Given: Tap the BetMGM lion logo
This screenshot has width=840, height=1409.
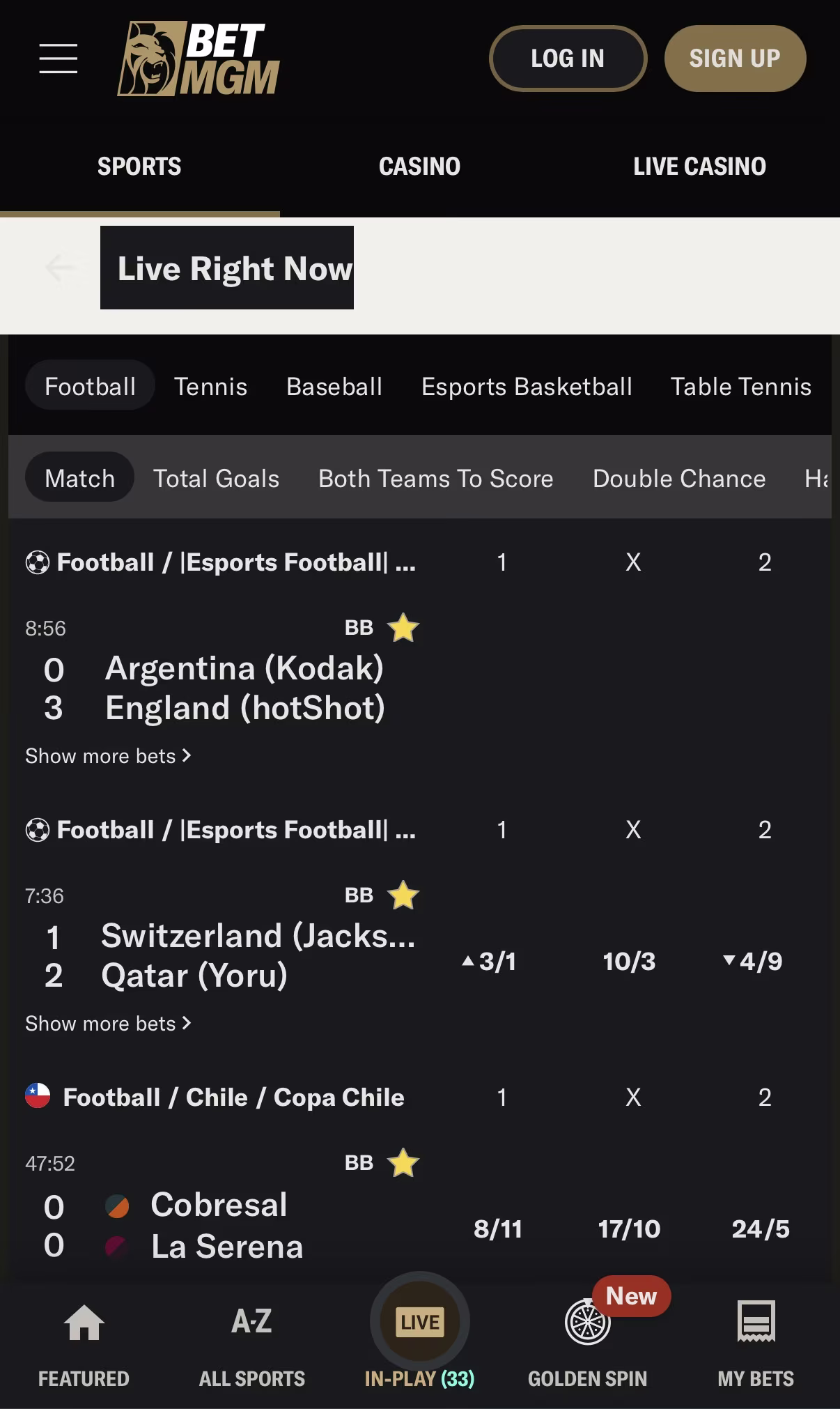Looking at the screenshot, I should pyautogui.click(x=199, y=58).
